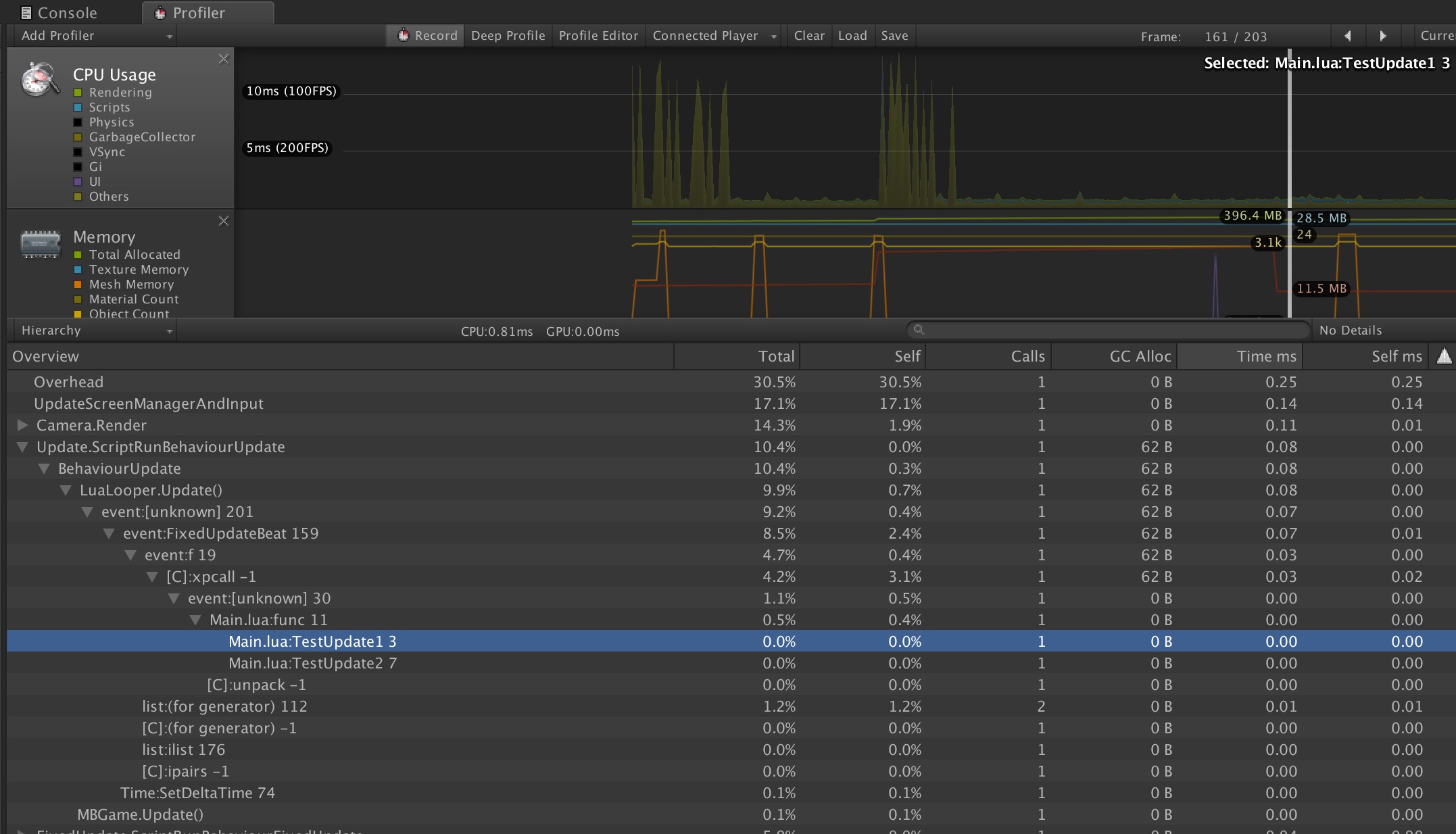Close the Memory profiler panel
This screenshot has width=1456, height=834.
tap(224, 222)
